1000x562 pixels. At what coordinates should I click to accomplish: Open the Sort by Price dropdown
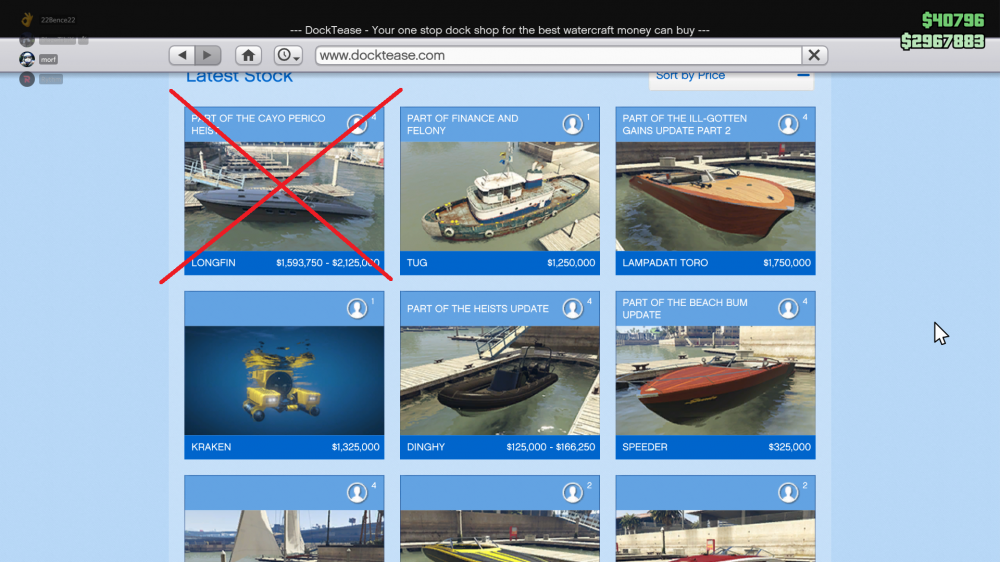coord(732,77)
